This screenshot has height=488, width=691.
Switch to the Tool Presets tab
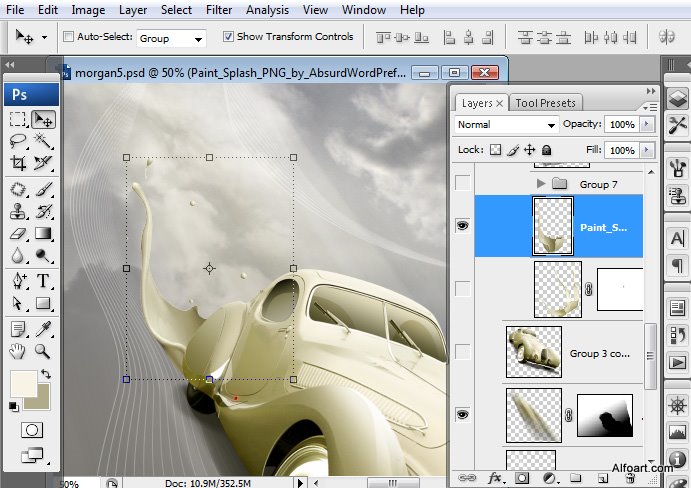[x=544, y=103]
